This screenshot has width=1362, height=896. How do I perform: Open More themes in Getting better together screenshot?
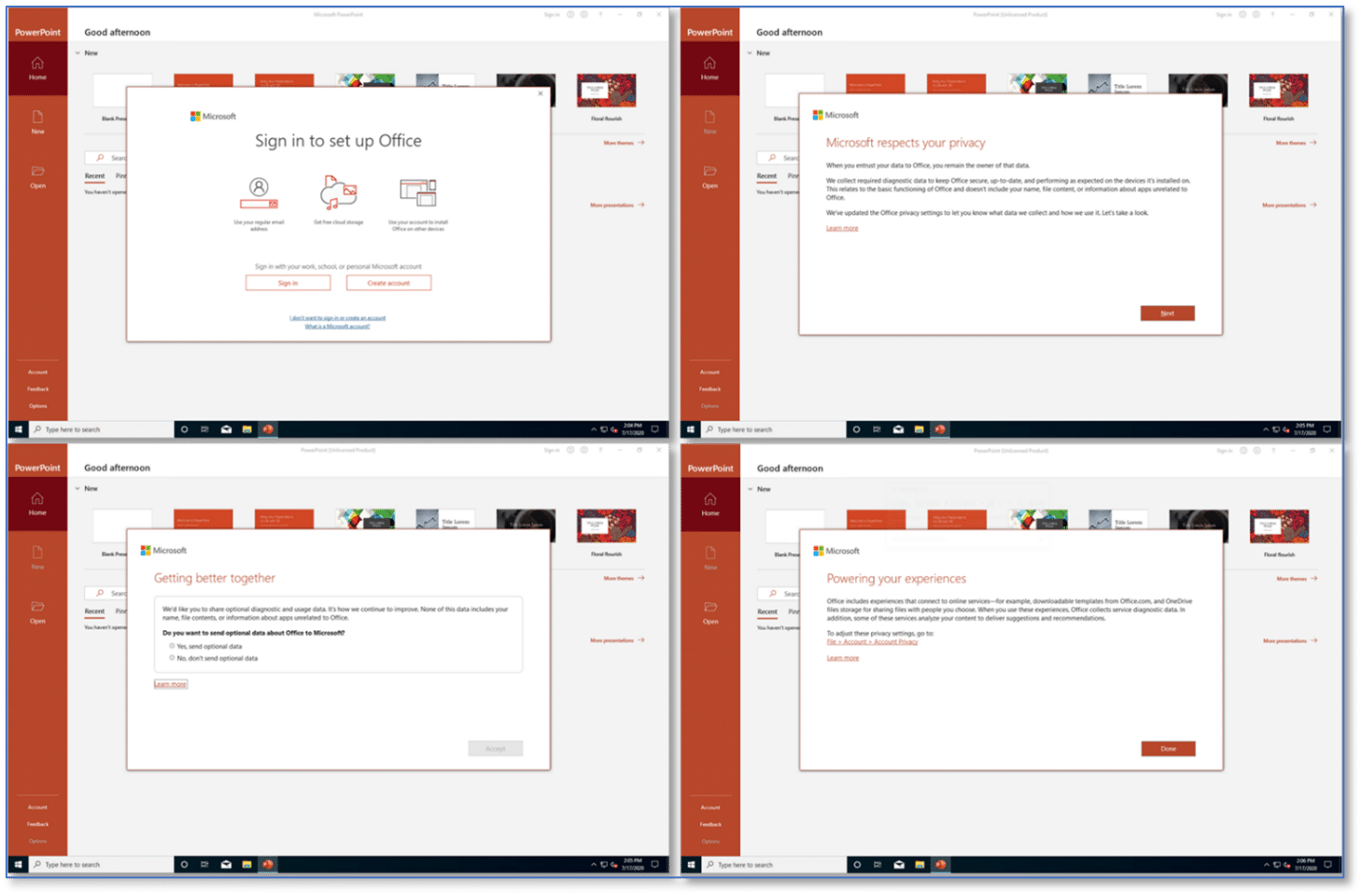[624, 579]
